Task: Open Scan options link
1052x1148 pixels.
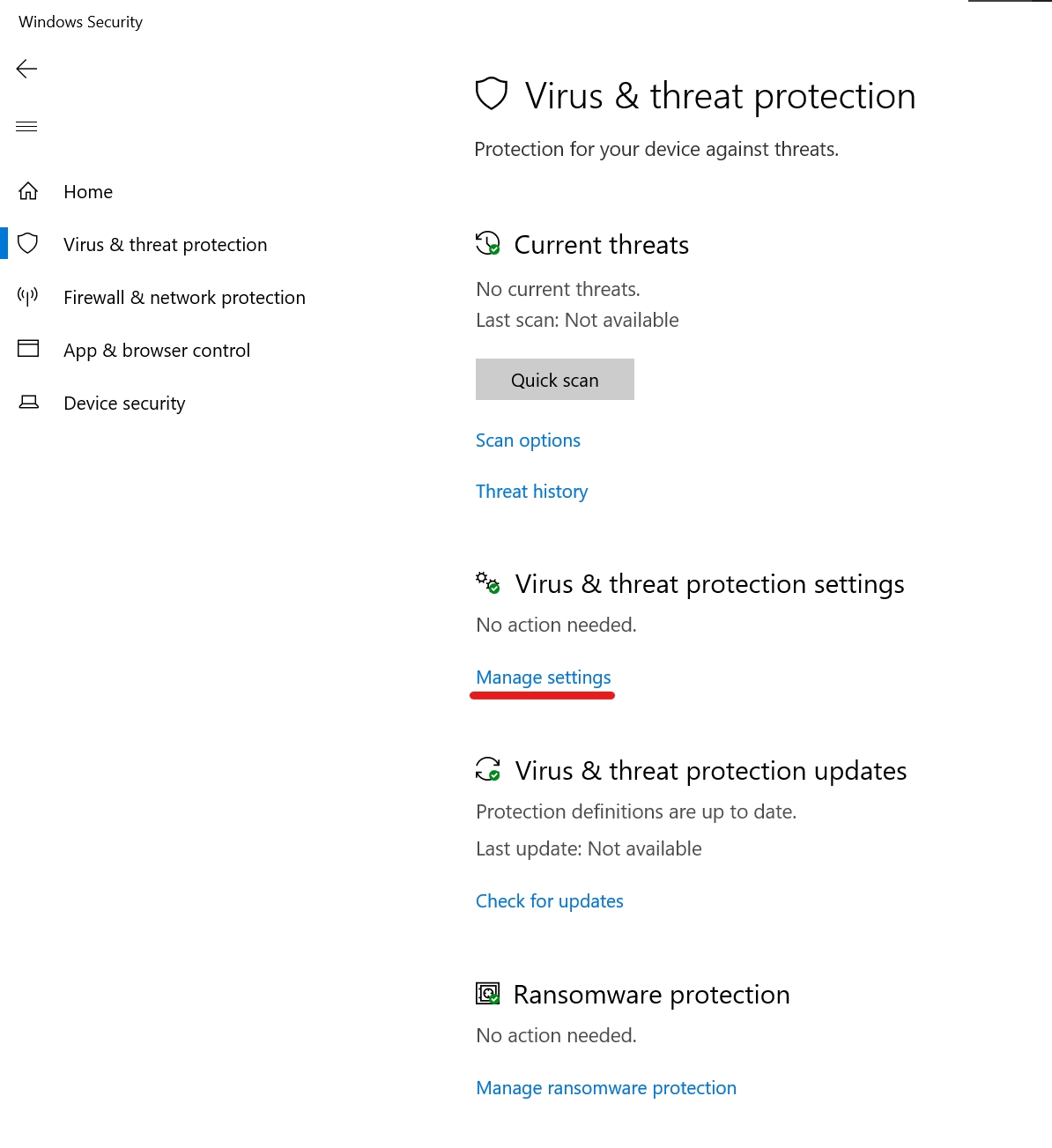Action: click(528, 441)
